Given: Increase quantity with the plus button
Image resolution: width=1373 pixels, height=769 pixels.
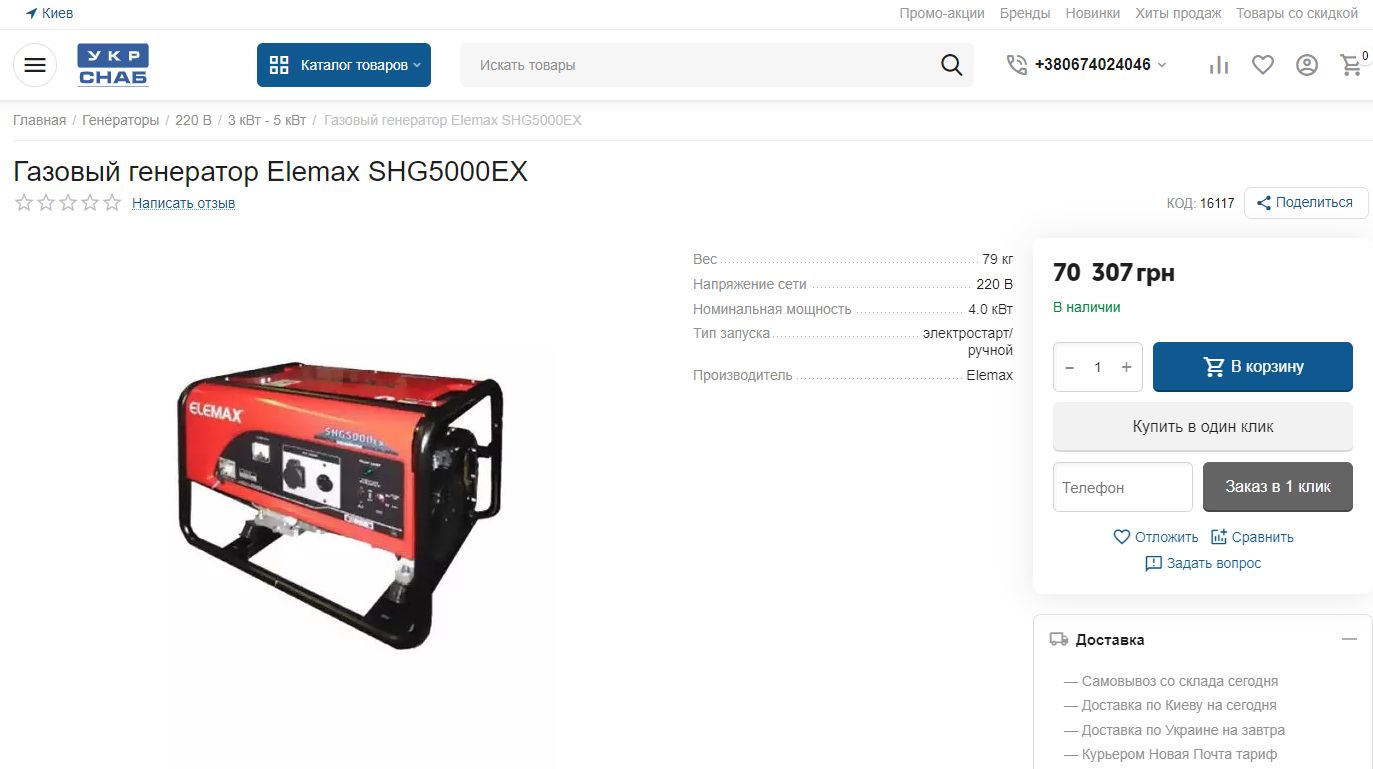Looking at the screenshot, I should pos(1126,367).
